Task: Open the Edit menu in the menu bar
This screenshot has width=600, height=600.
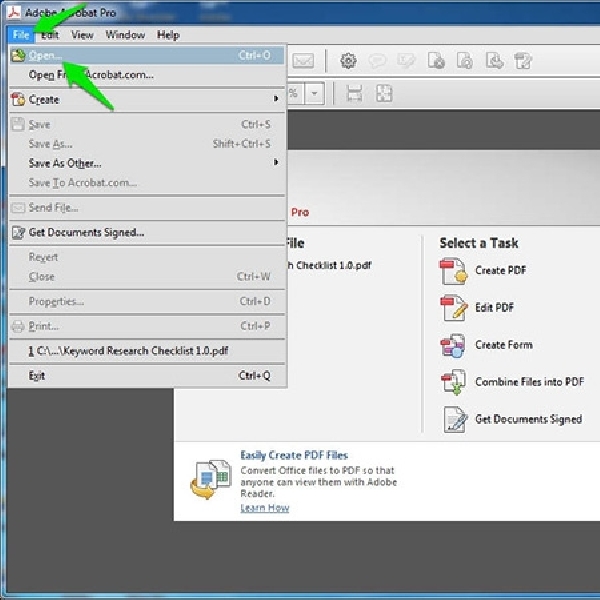Action: [50, 35]
